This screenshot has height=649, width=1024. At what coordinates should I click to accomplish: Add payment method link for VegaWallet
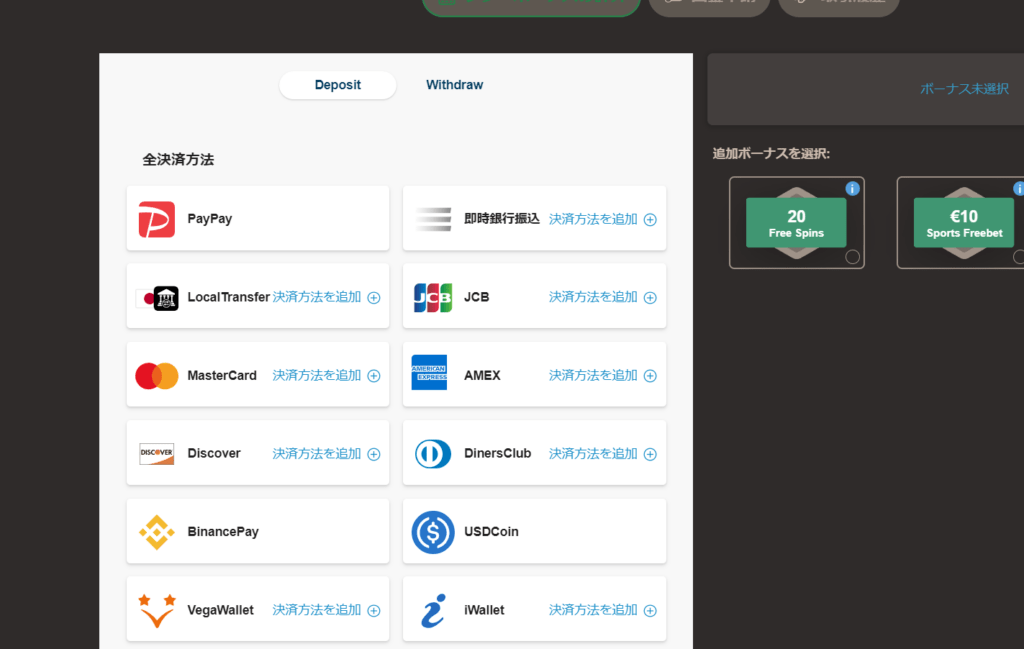[x=317, y=610]
